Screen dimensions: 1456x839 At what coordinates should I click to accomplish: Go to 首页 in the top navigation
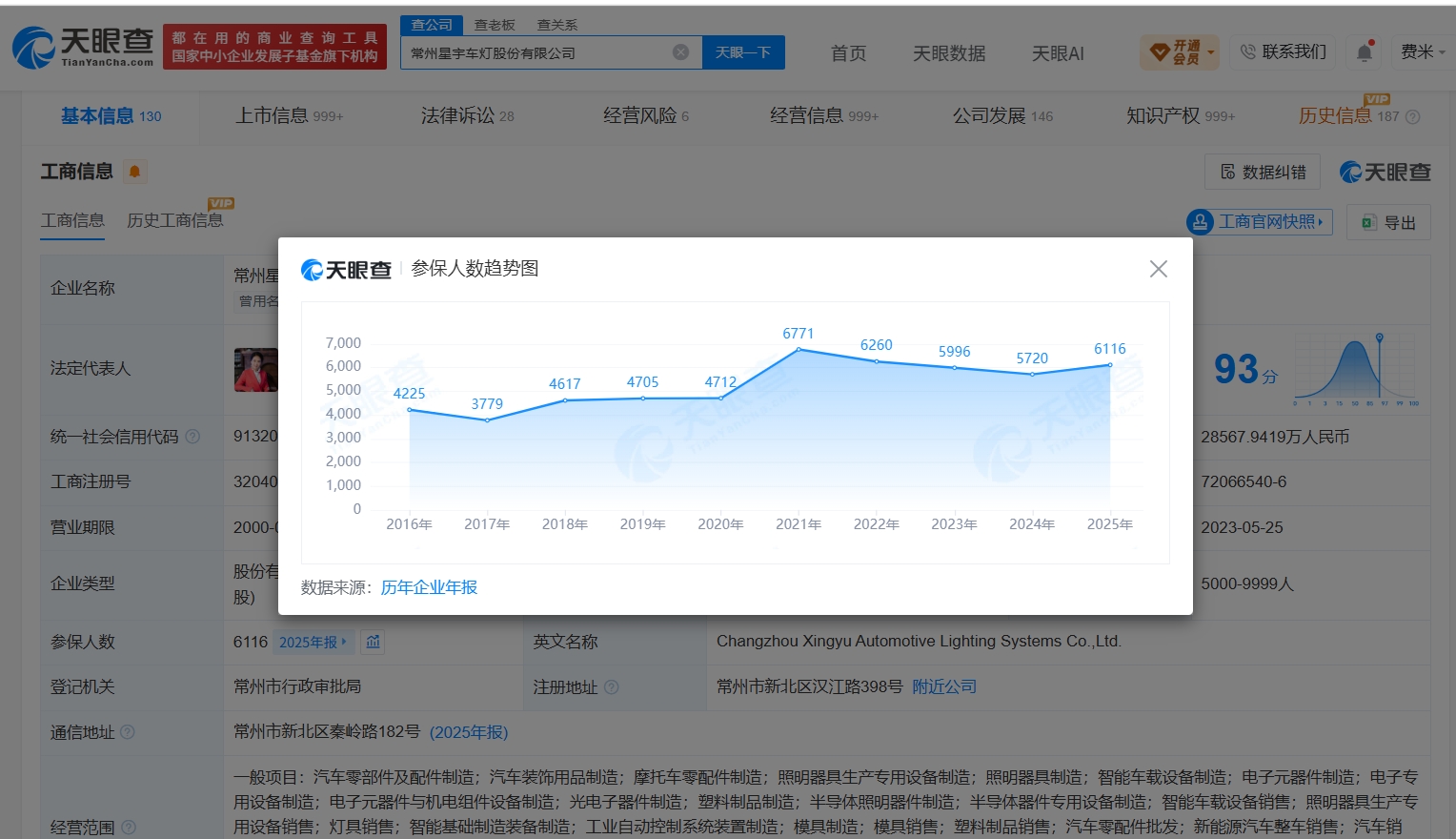[848, 53]
